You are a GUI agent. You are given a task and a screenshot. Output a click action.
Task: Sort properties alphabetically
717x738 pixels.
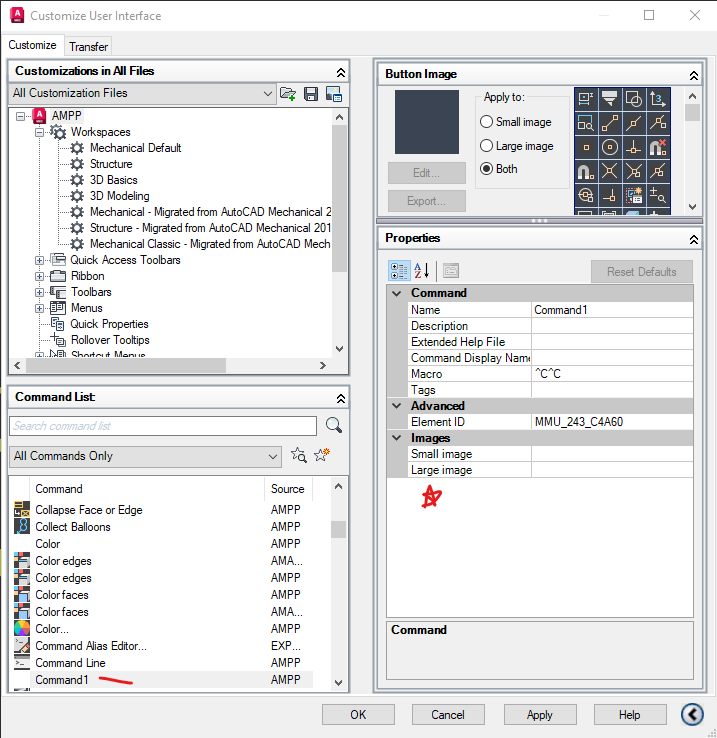(422, 271)
